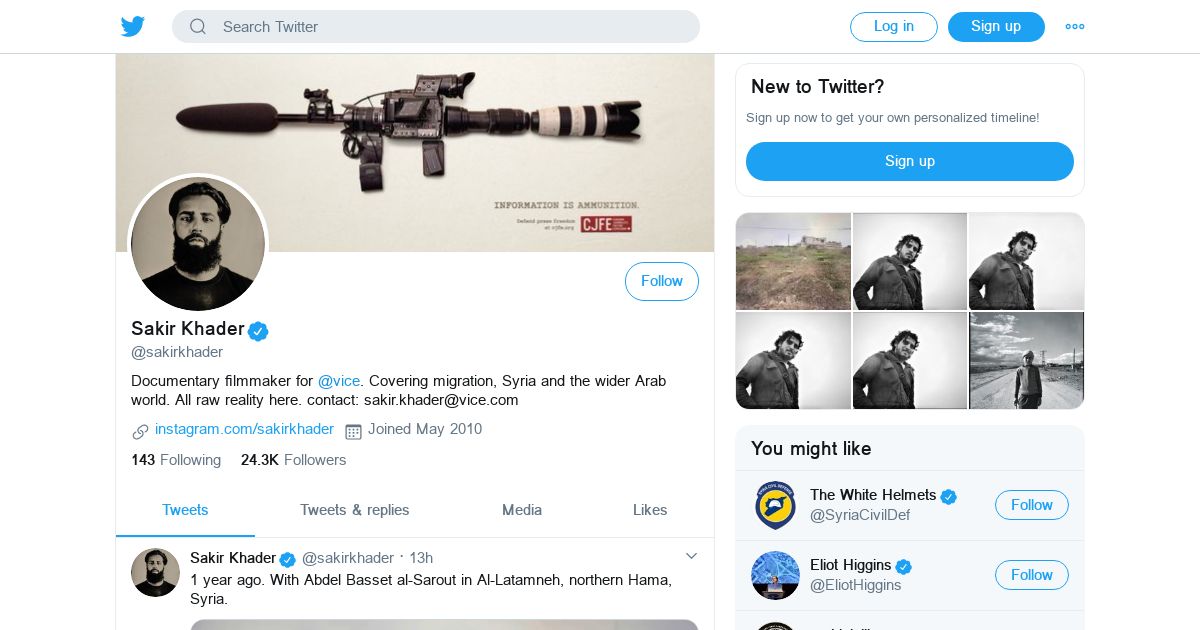
Task: Open the Media tab
Action: tap(522, 510)
